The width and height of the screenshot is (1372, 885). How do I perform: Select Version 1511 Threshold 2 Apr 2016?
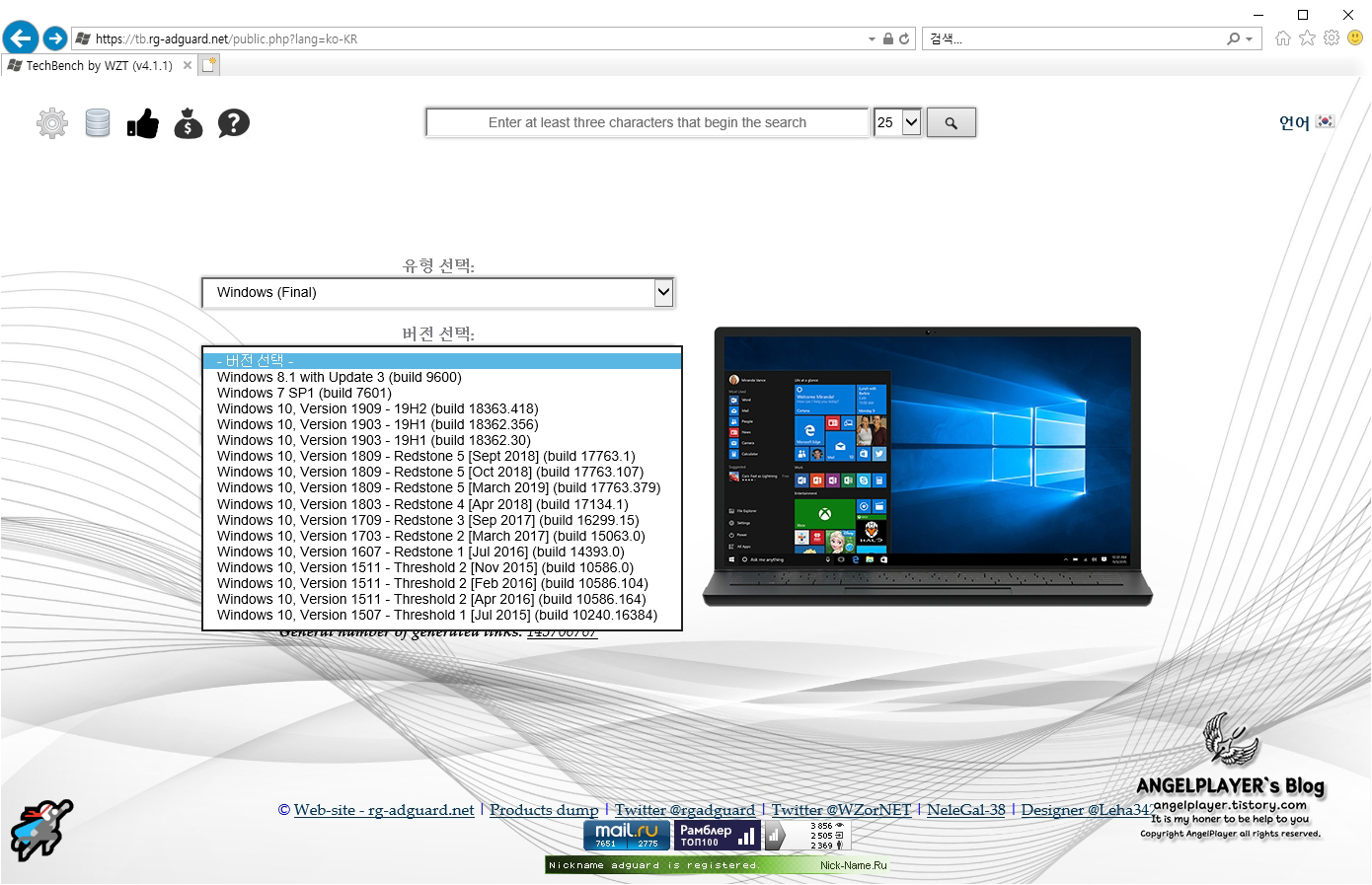click(x=442, y=599)
